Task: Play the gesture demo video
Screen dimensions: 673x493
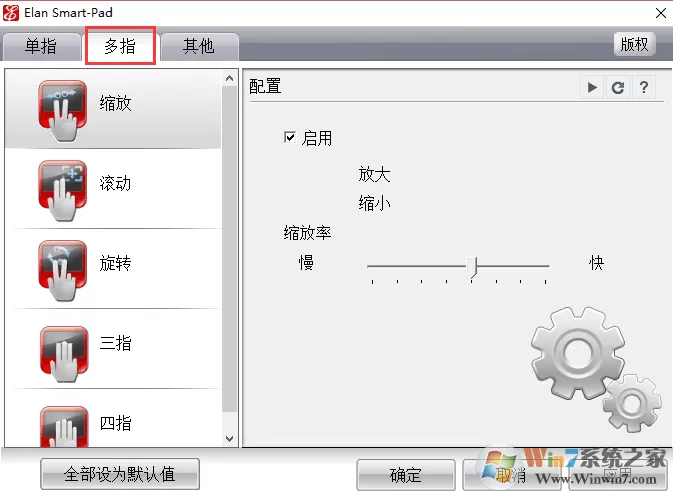Action: coord(592,88)
